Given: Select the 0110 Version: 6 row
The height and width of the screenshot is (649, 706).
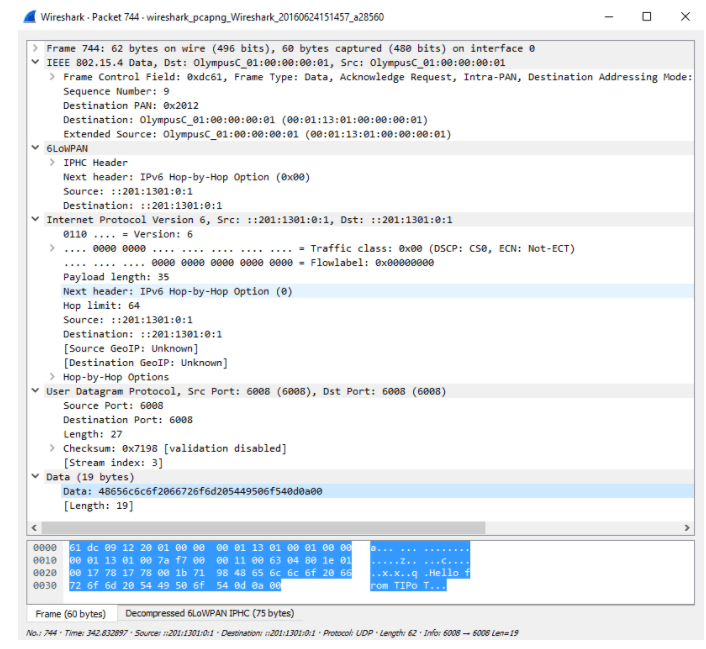Looking at the screenshot, I should pos(377,234).
